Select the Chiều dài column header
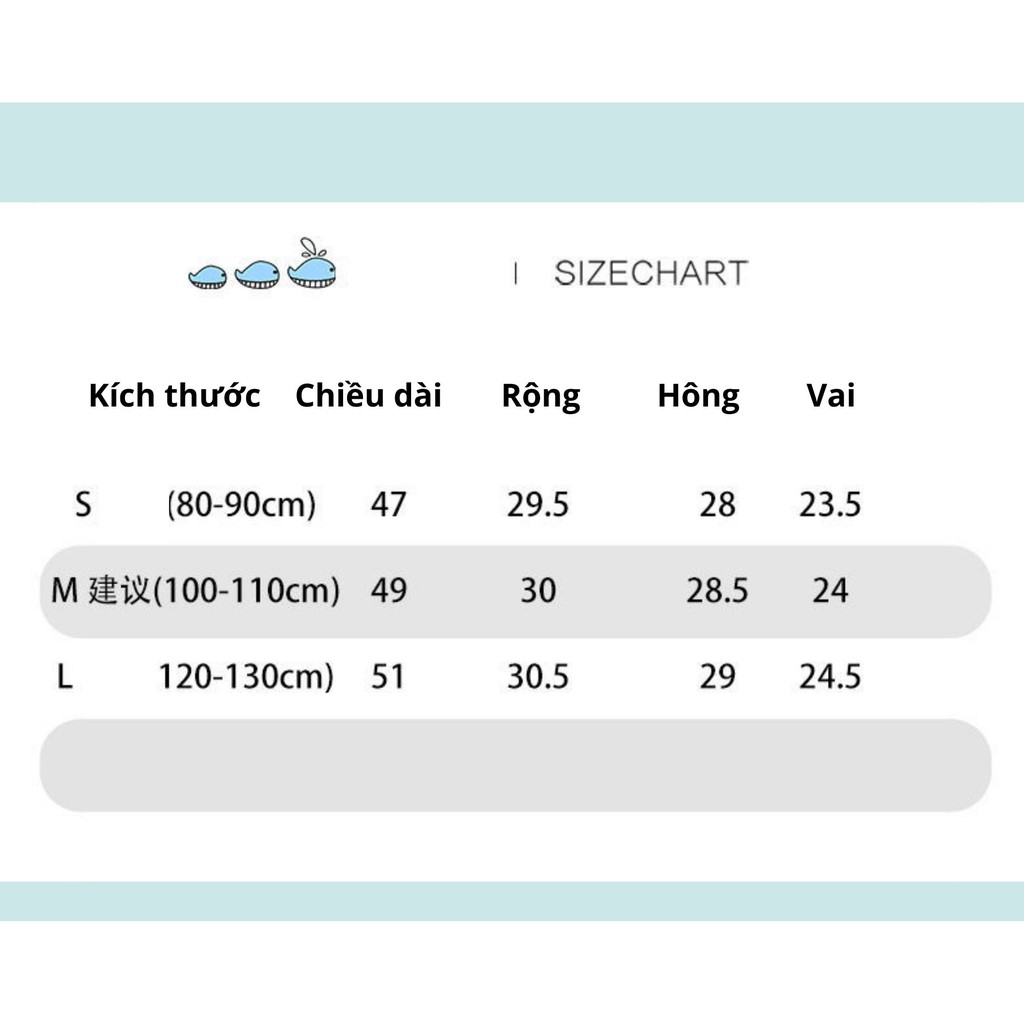 coord(368,396)
